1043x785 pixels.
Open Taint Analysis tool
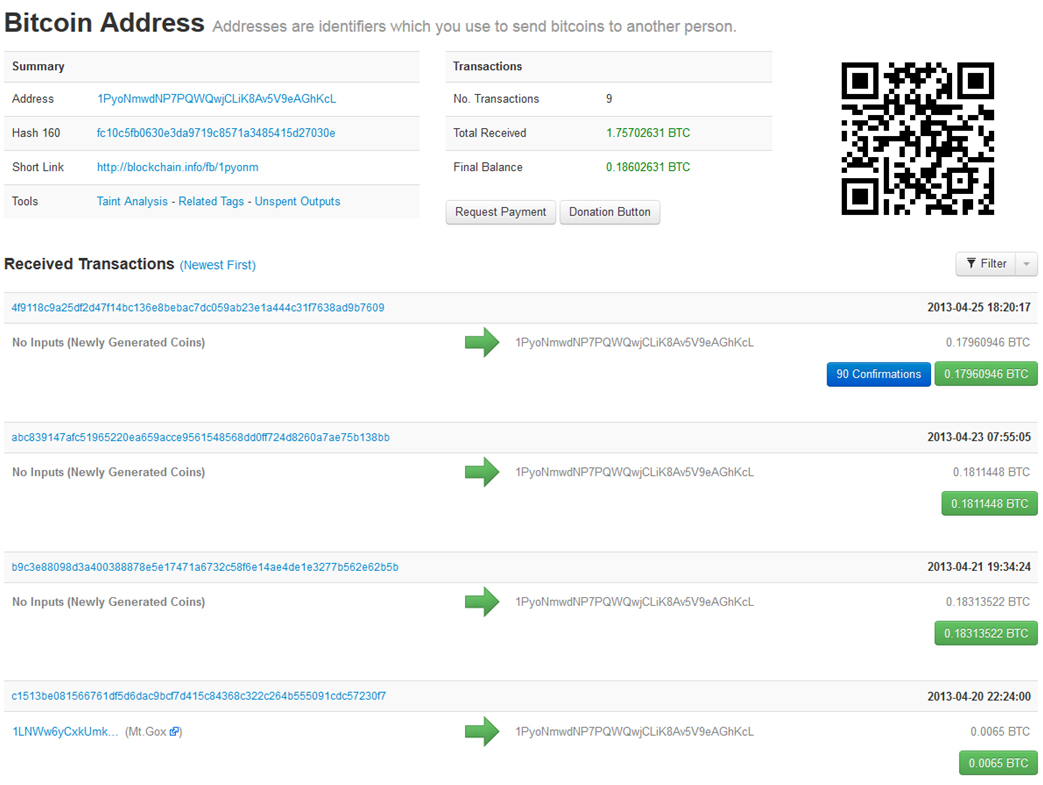click(132, 202)
